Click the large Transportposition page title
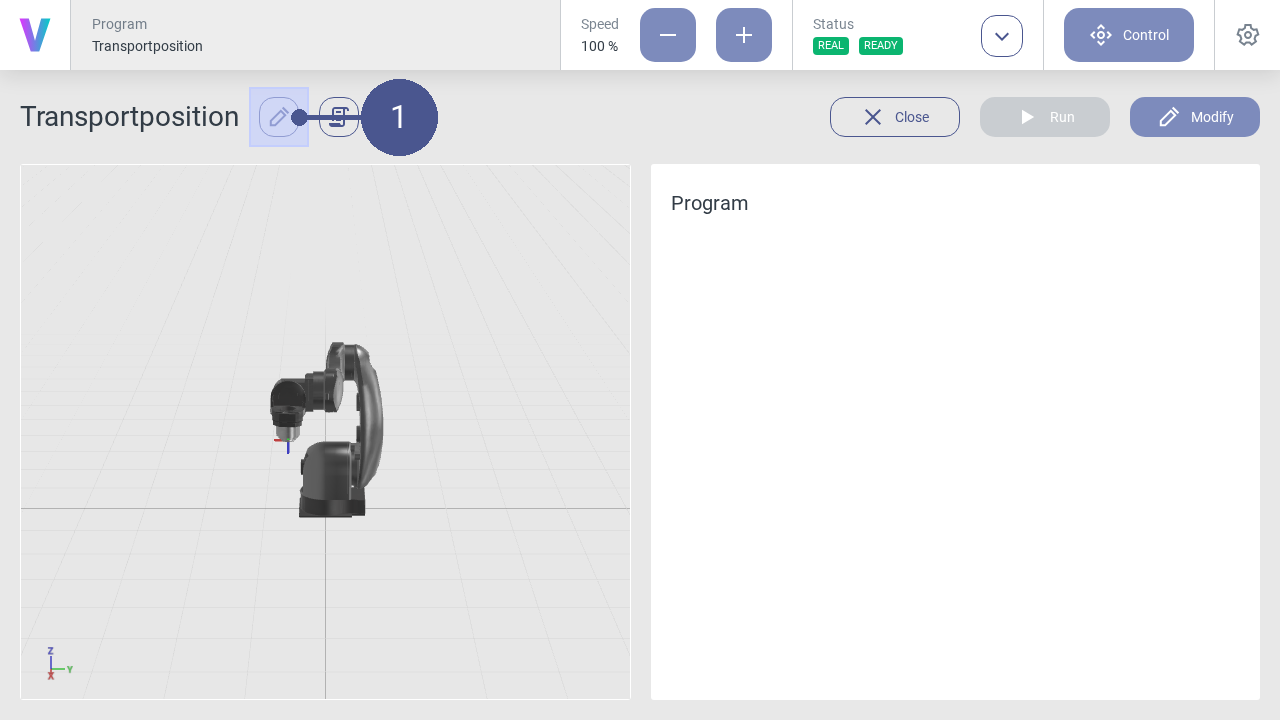This screenshot has height=720, width=1280. [129, 117]
